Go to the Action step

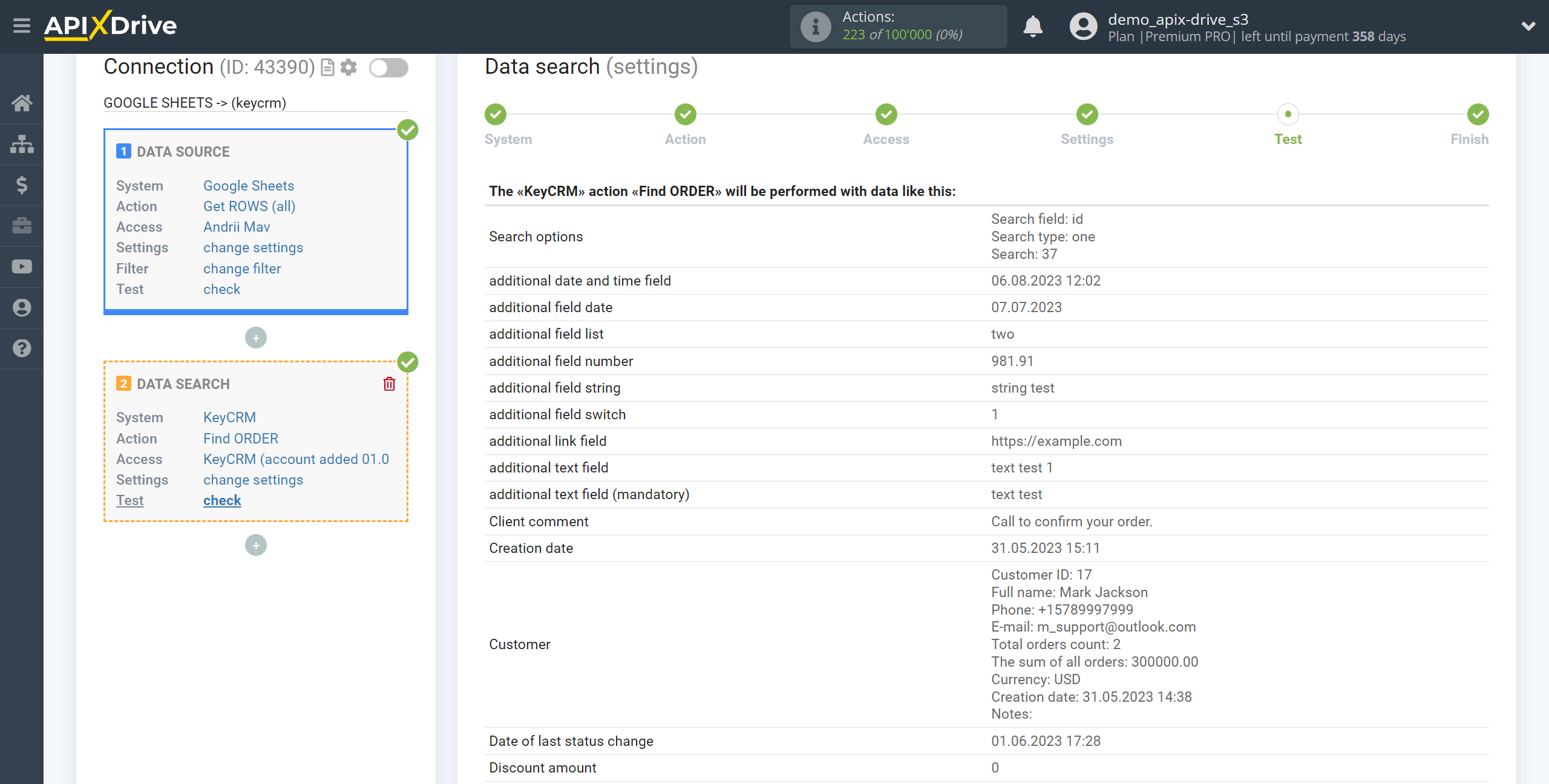click(x=686, y=114)
